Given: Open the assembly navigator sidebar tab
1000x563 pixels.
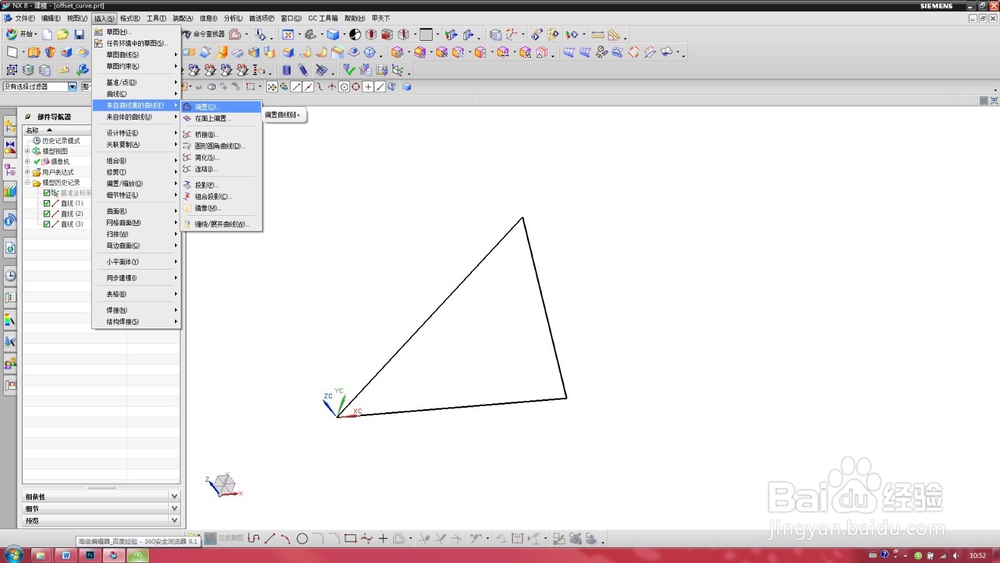Looking at the screenshot, I should (x=10, y=126).
